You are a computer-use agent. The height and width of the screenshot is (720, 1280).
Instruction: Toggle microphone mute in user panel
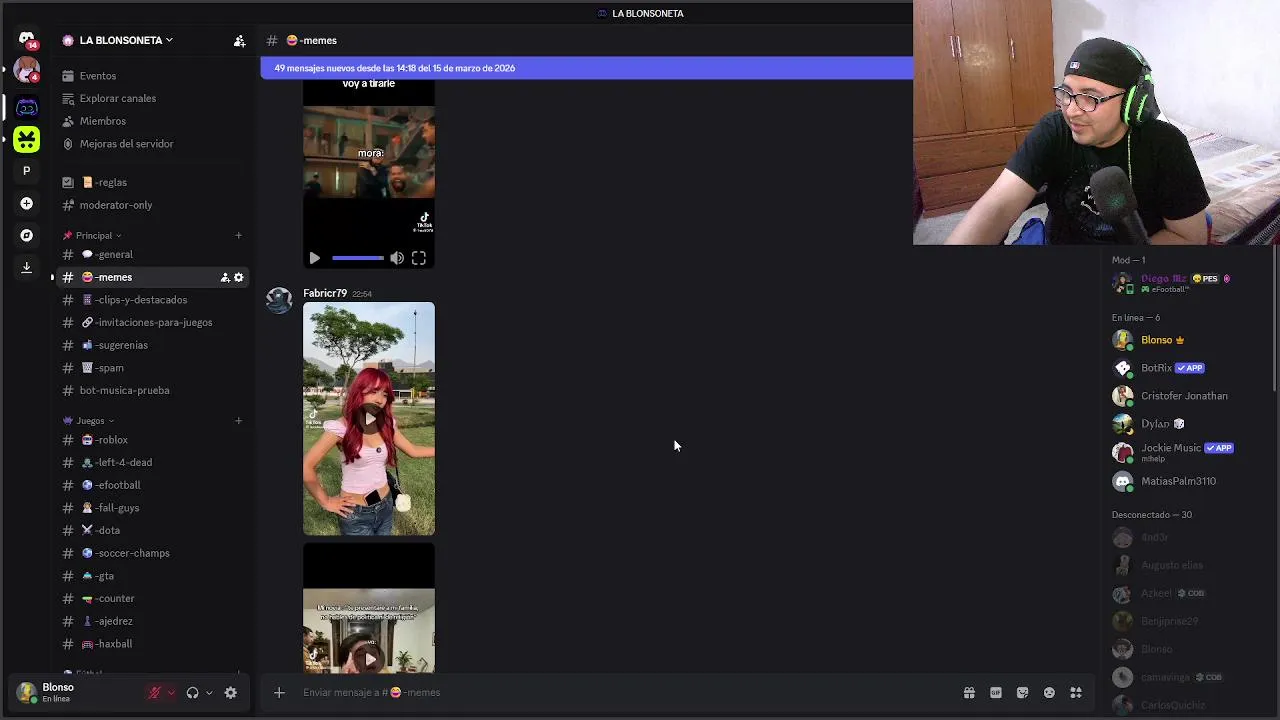coord(154,692)
